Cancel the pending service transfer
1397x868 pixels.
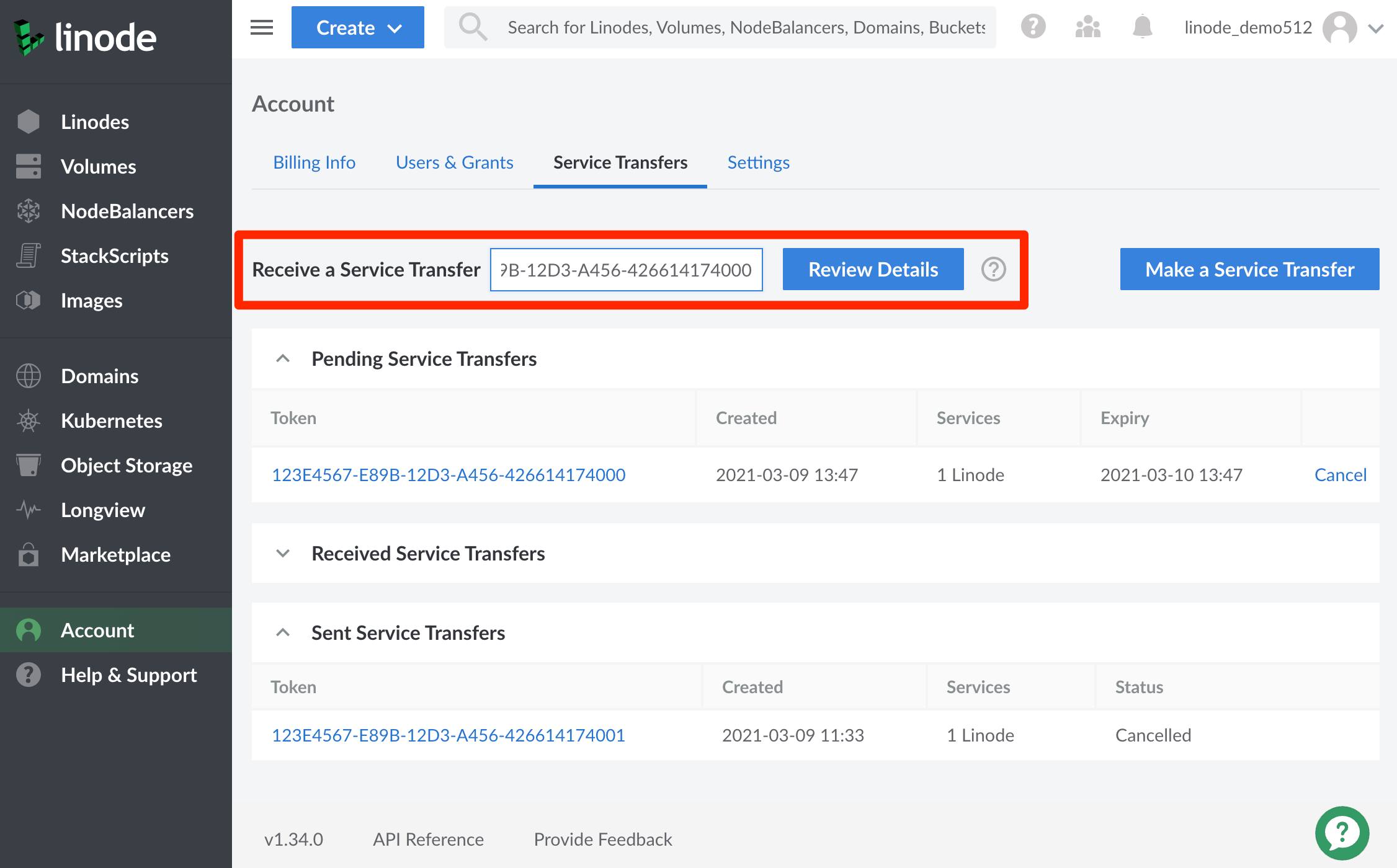click(1340, 474)
